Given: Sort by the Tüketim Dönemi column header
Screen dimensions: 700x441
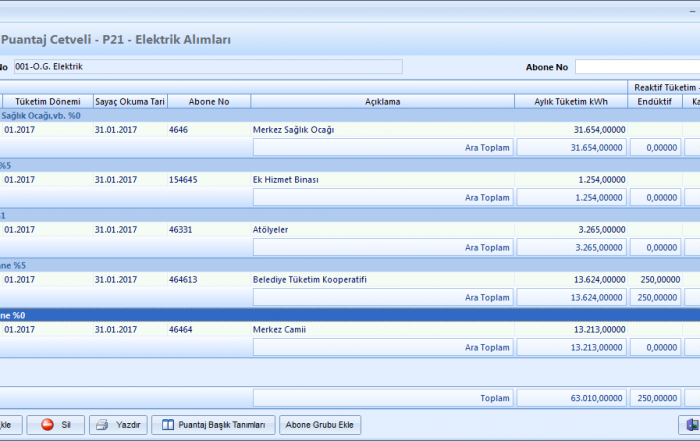Looking at the screenshot, I should pos(46,101).
